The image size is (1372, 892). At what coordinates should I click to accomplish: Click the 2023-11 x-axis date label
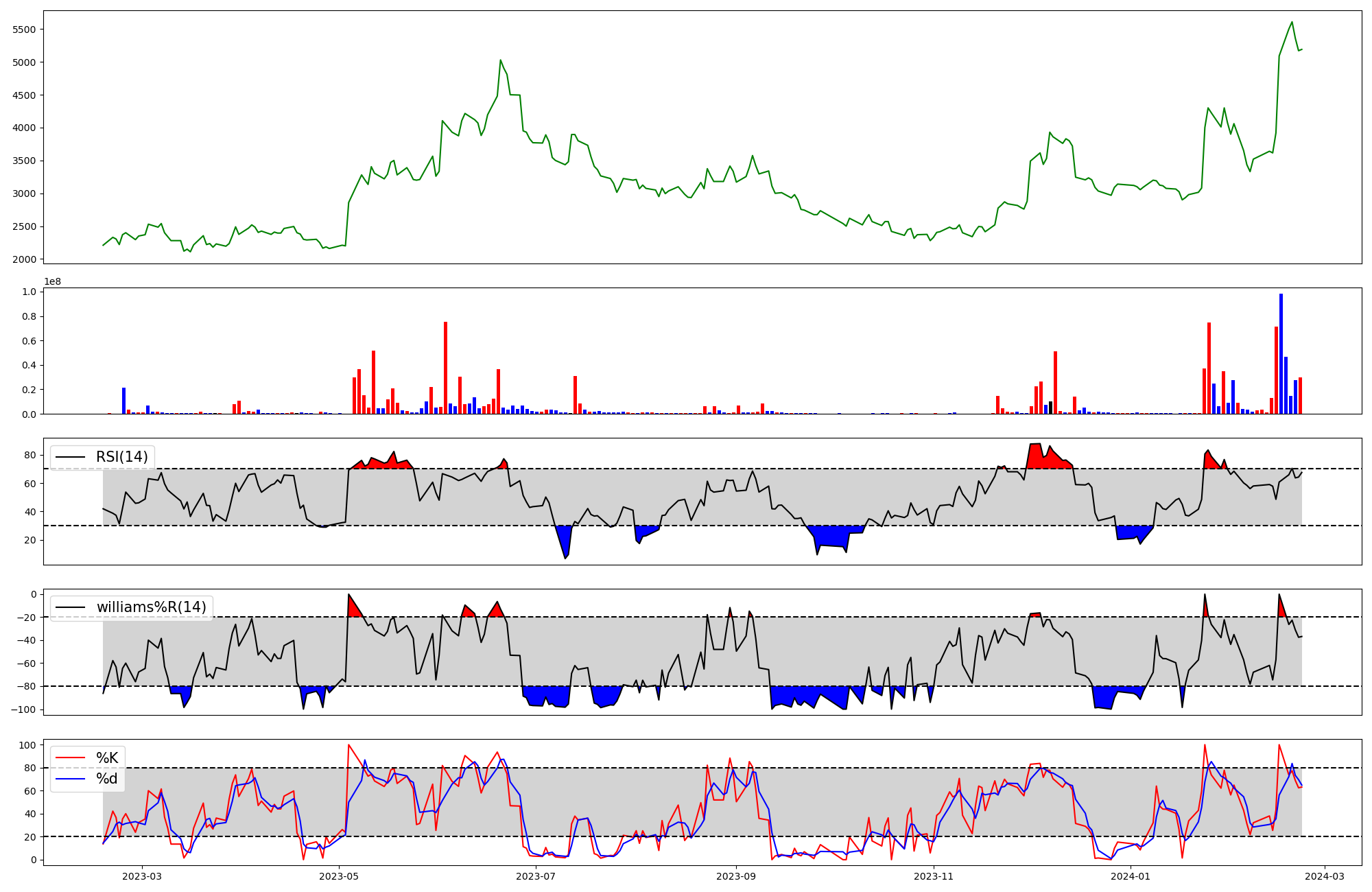(934, 876)
